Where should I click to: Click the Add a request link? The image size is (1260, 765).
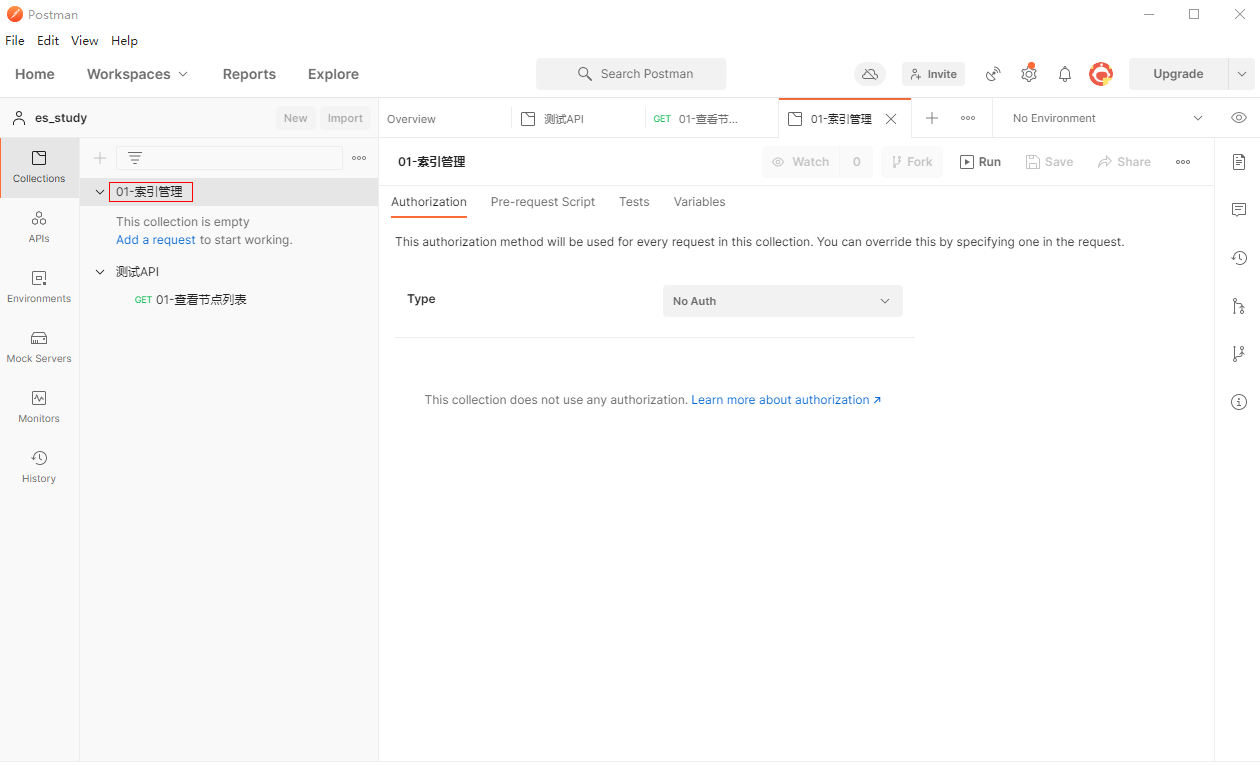pyautogui.click(x=156, y=240)
